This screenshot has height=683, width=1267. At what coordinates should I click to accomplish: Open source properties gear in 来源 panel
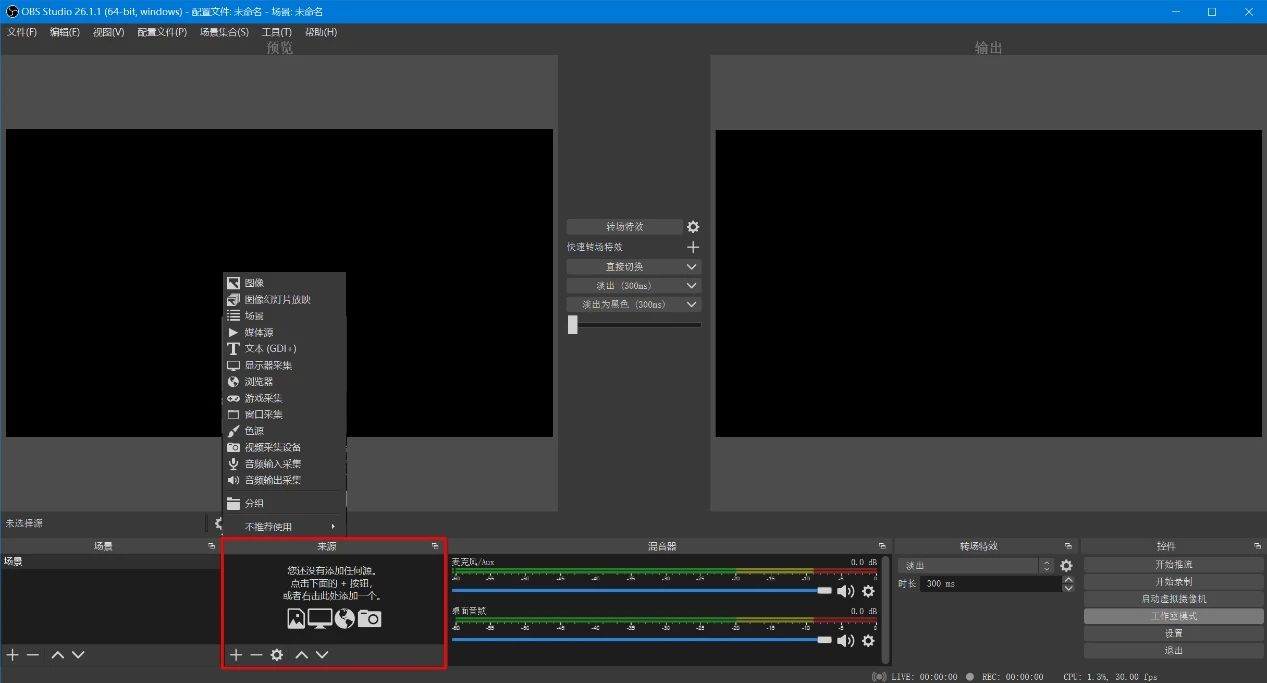pyautogui.click(x=277, y=655)
